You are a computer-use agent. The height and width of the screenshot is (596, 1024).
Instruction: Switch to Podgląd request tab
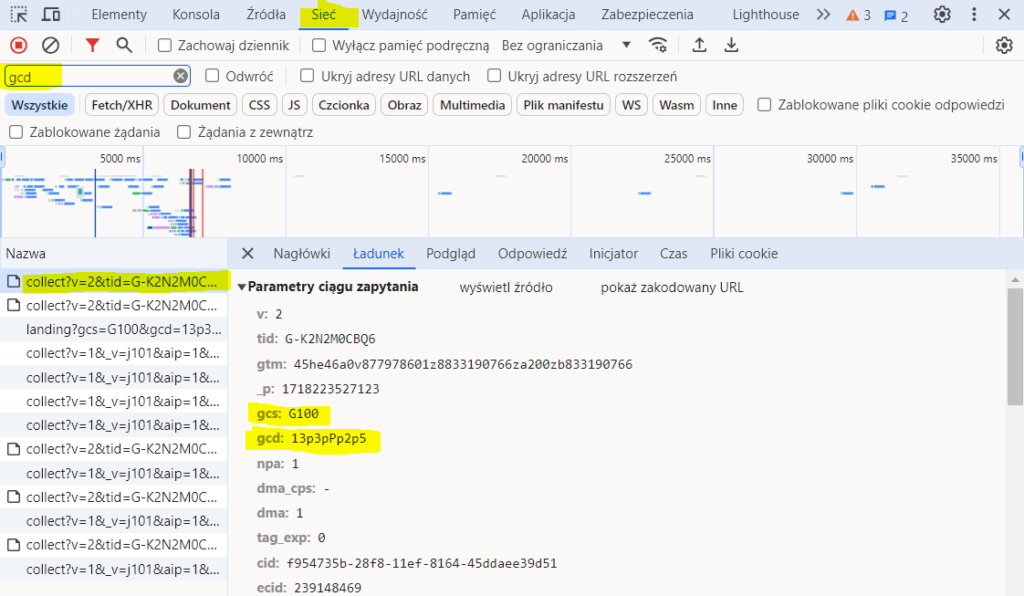click(x=451, y=253)
